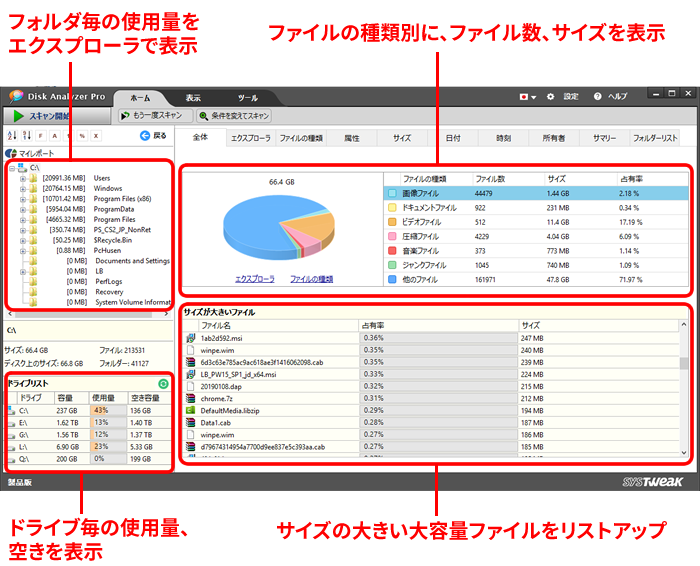Select file chrome.7z in list
Screen dimensions: 700x566
pyautogui.click(x=431, y=399)
